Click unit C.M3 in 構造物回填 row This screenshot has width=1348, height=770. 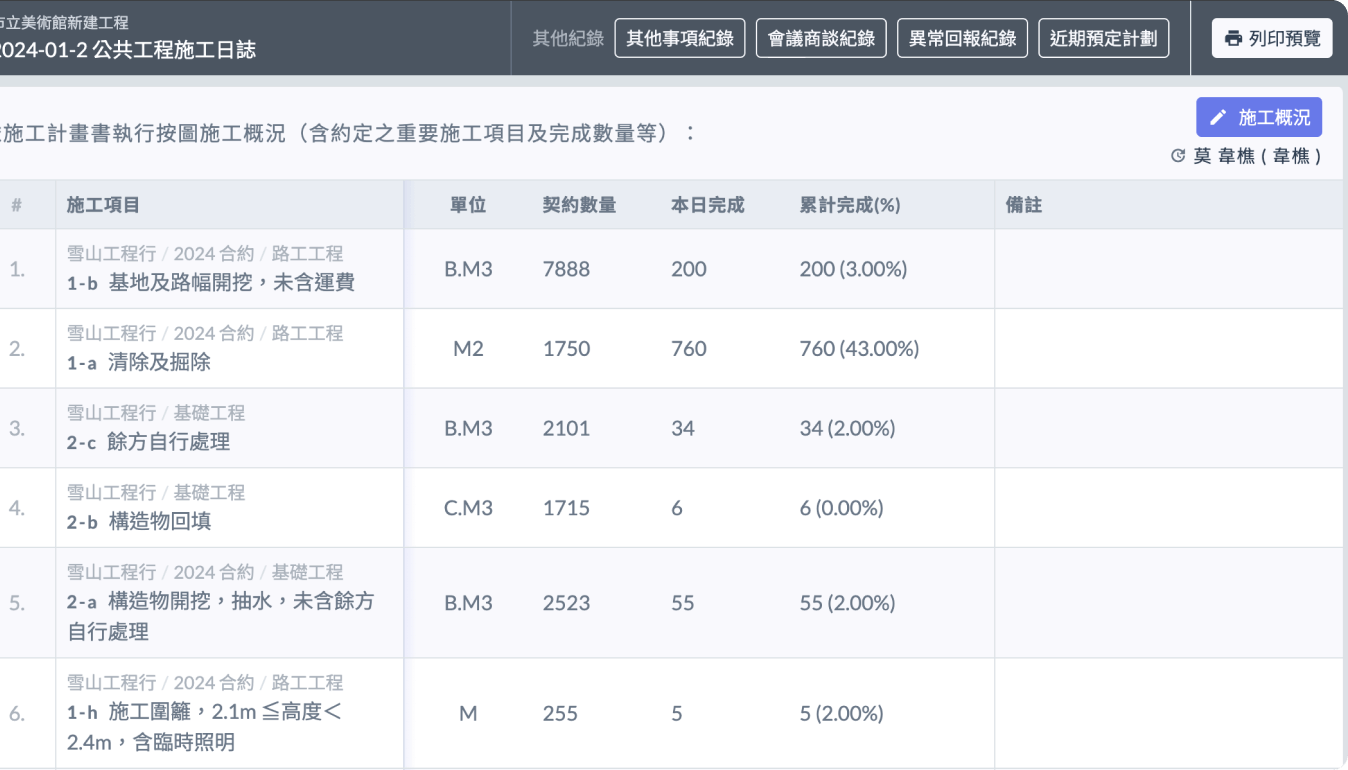tap(468, 508)
